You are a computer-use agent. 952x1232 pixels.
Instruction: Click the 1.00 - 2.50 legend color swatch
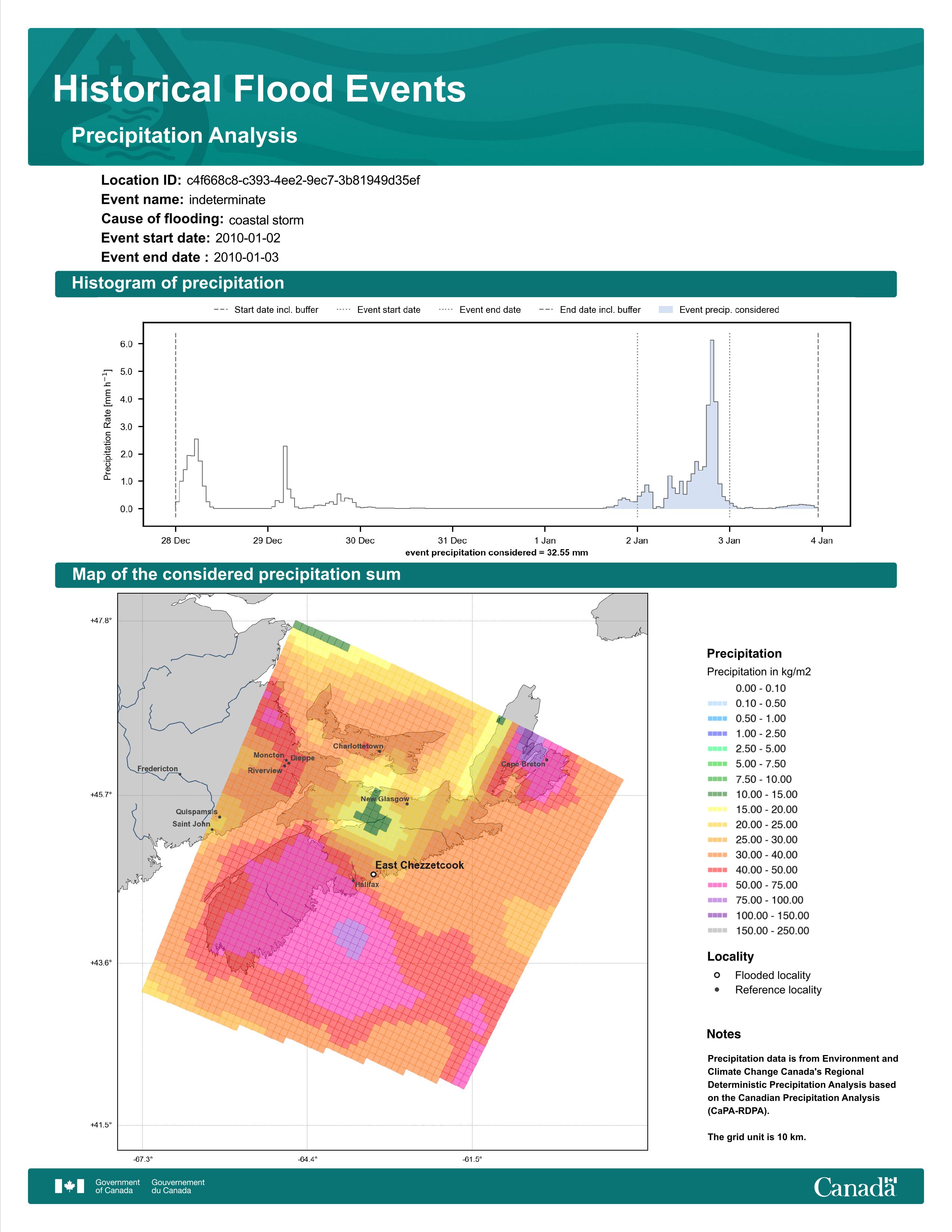pyautogui.click(x=718, y=734)
